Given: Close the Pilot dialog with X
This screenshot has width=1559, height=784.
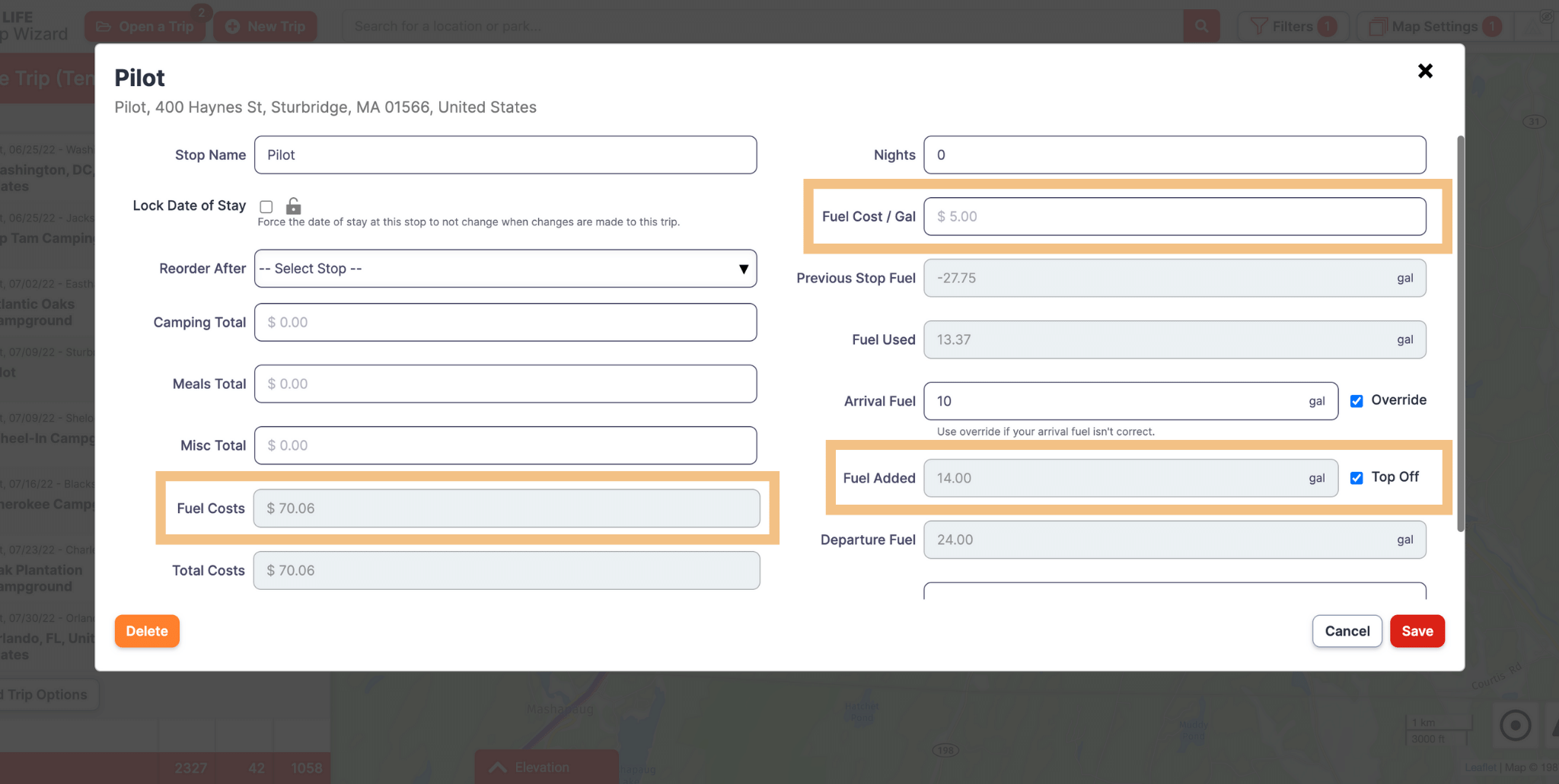Looking at the screenshot, I should [x=1425, y=71].
